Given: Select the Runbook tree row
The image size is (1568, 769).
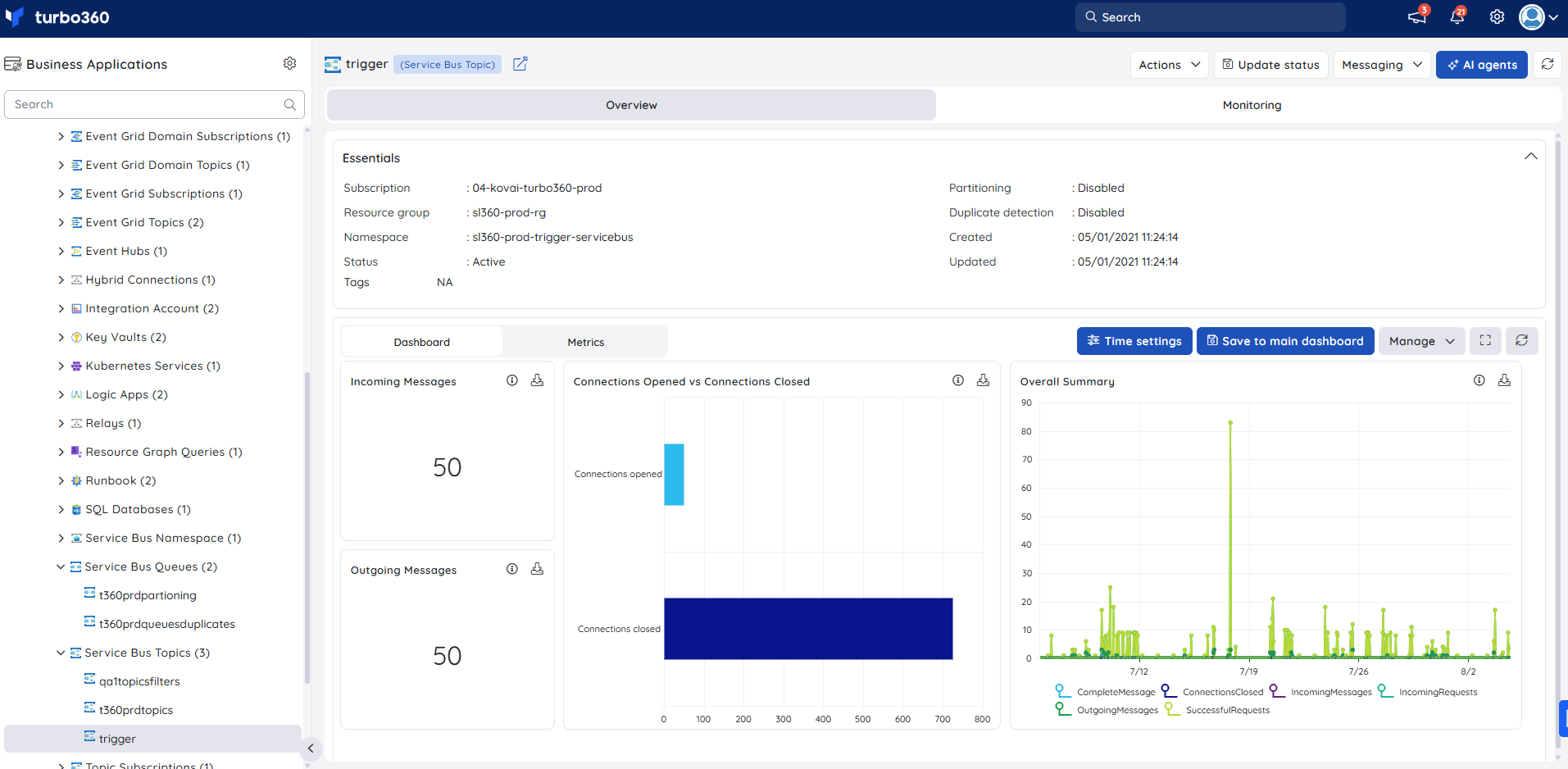Looking at the screenshot, I should point(152,480).
